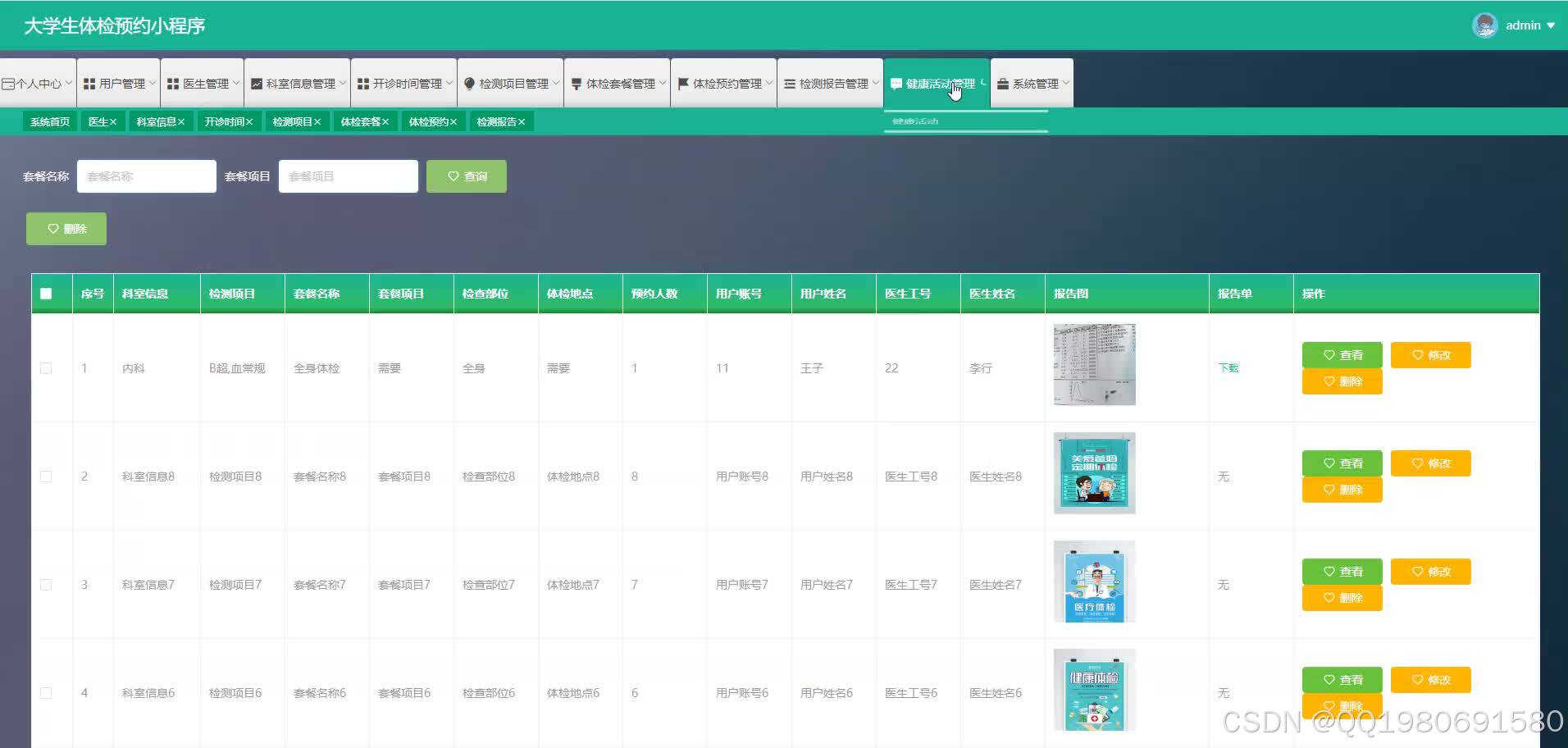Open report image thumbnail in row 2
Viewport: 1568px width, 748px height.
coord(1094,473)
